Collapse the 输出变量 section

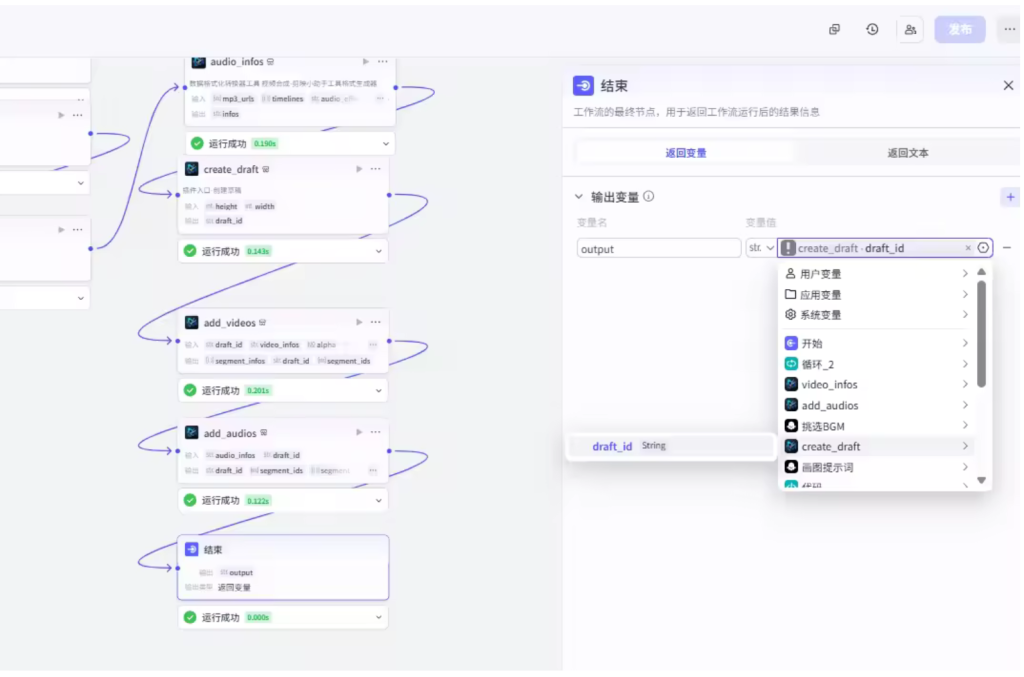click(579, 197)
